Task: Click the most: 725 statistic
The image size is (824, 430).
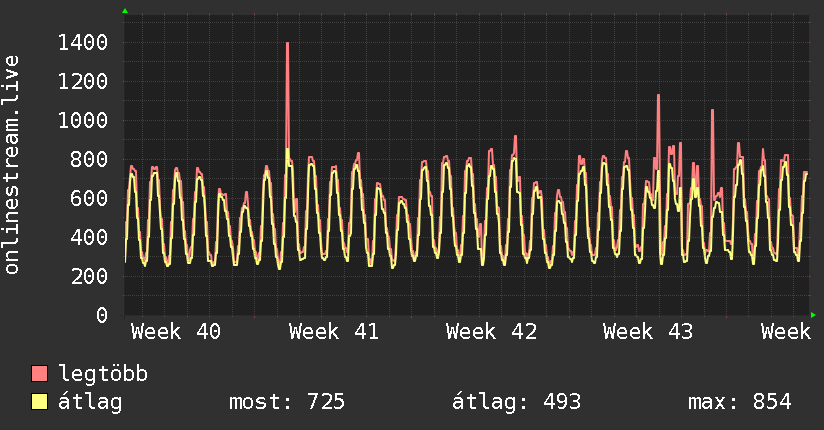Action: click(287, 402)
